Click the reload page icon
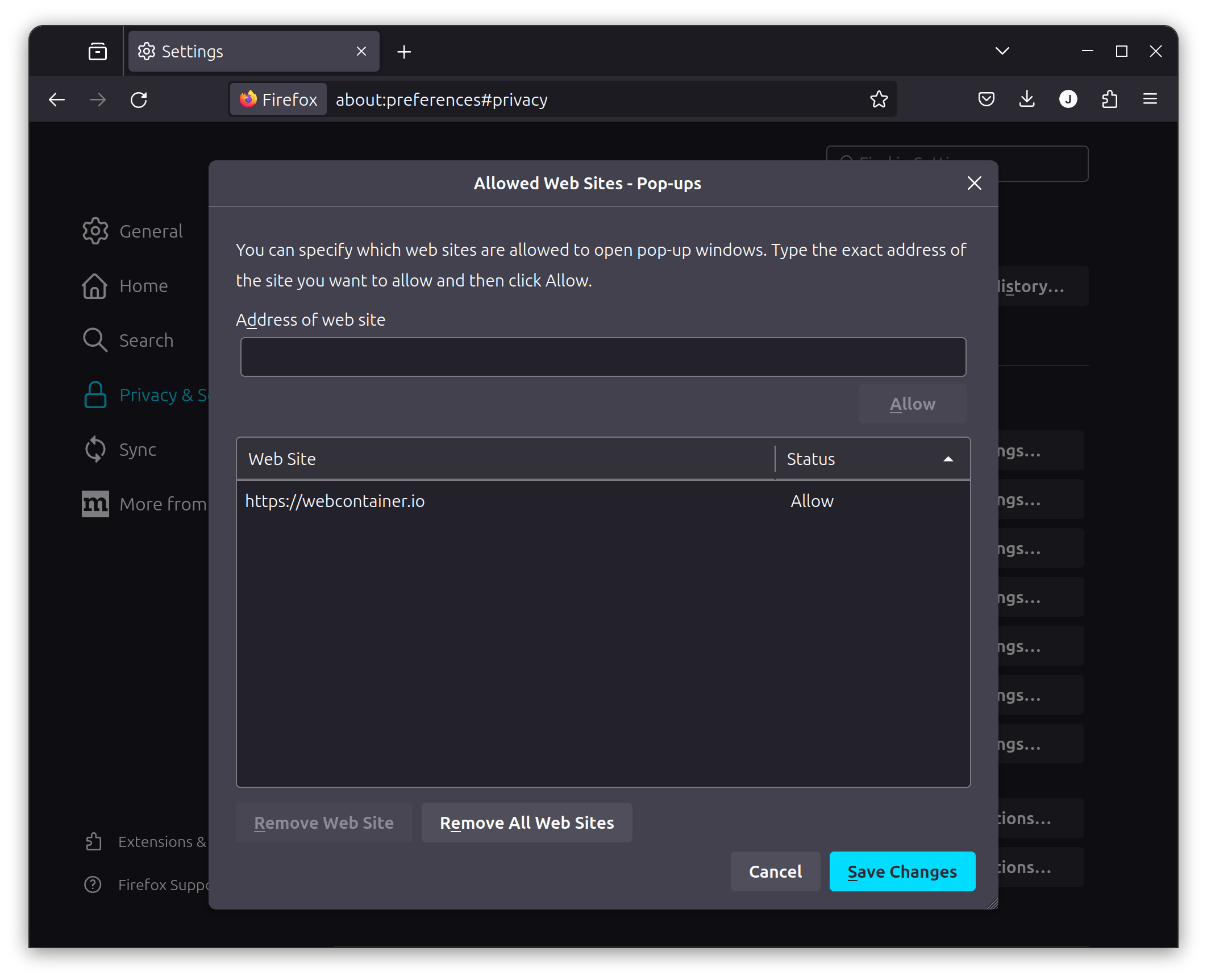 139,100
